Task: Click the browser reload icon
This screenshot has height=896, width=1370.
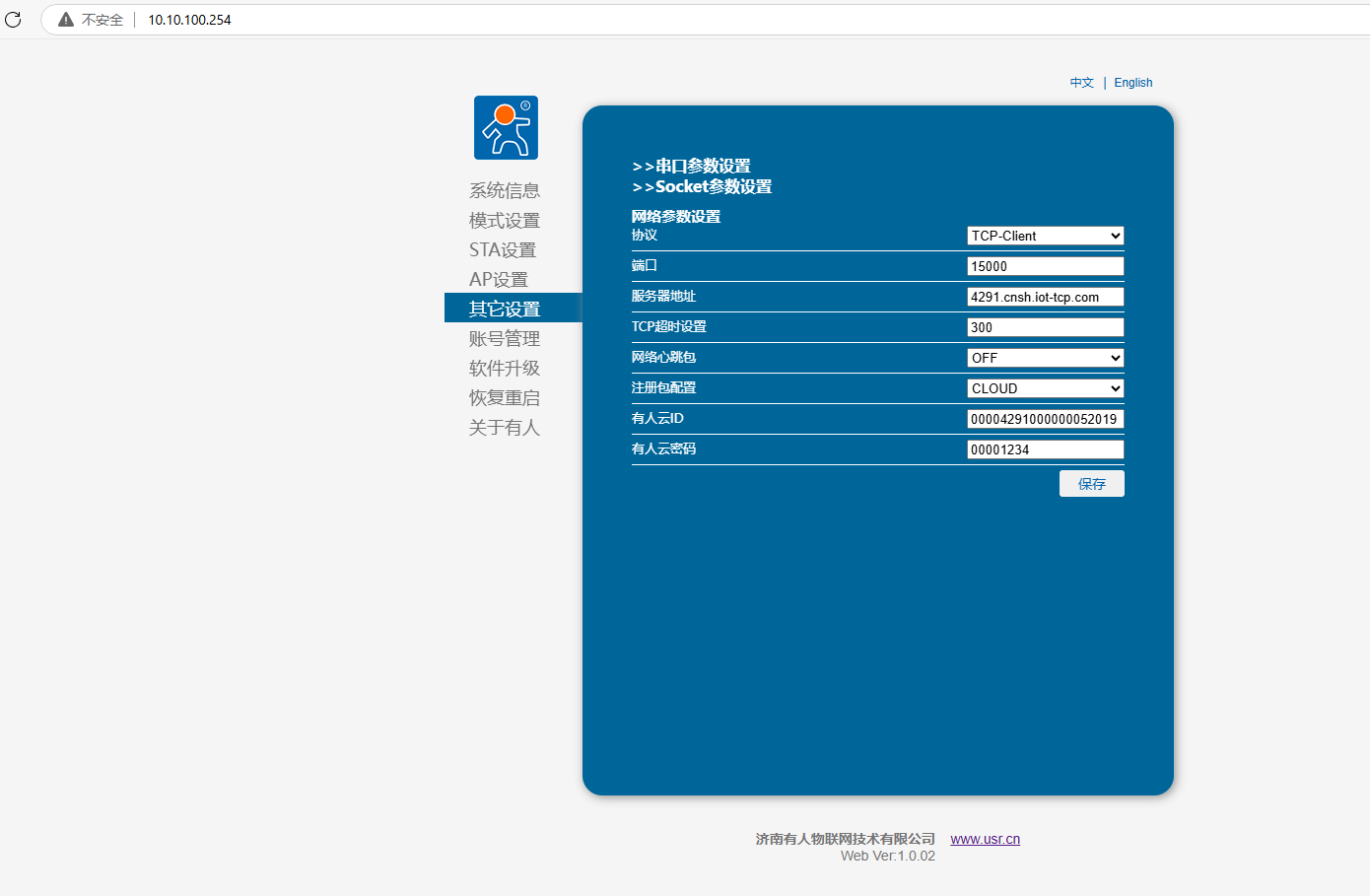Action: click(x=13, y=20)
